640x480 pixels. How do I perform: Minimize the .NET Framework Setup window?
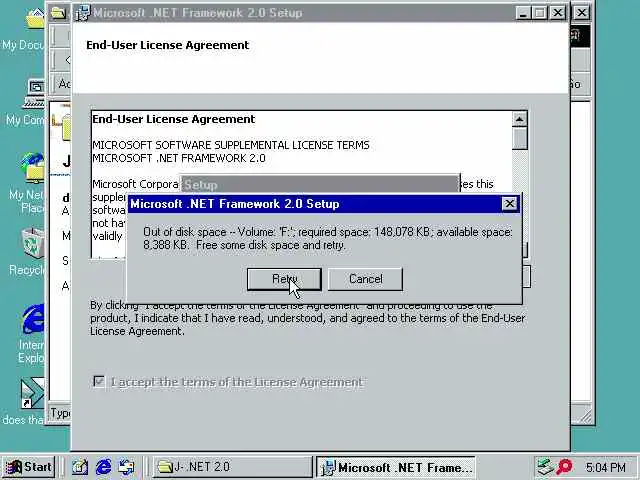tap(523, 13)
